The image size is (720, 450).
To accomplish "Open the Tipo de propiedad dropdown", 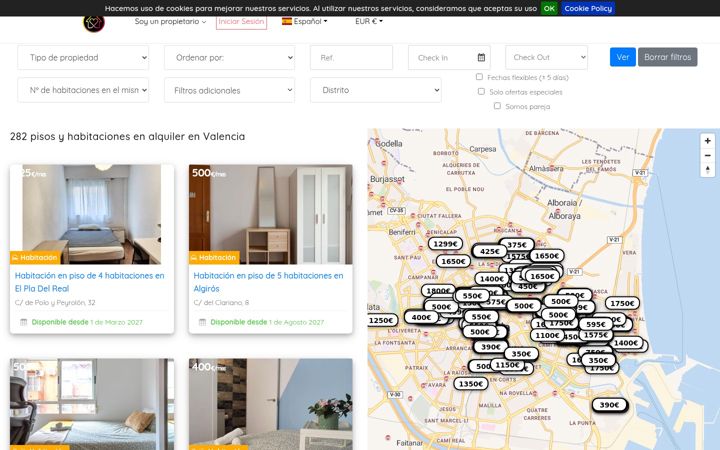I will pos(83,57).
